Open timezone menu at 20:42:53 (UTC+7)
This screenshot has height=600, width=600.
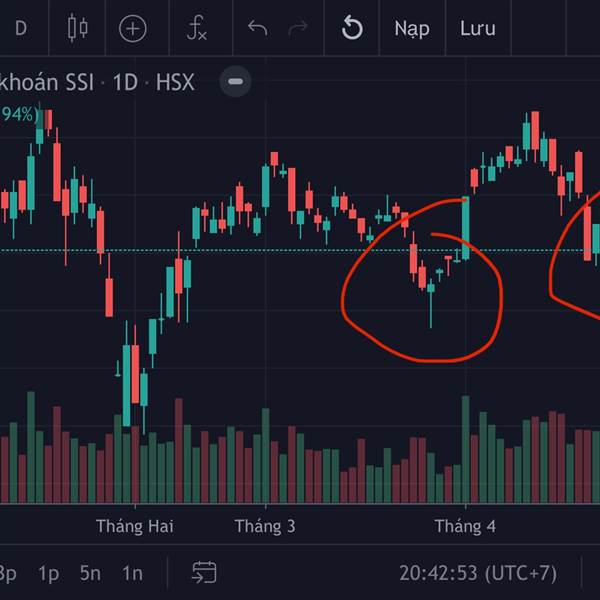pyautogui.click(x=478, y=573)
